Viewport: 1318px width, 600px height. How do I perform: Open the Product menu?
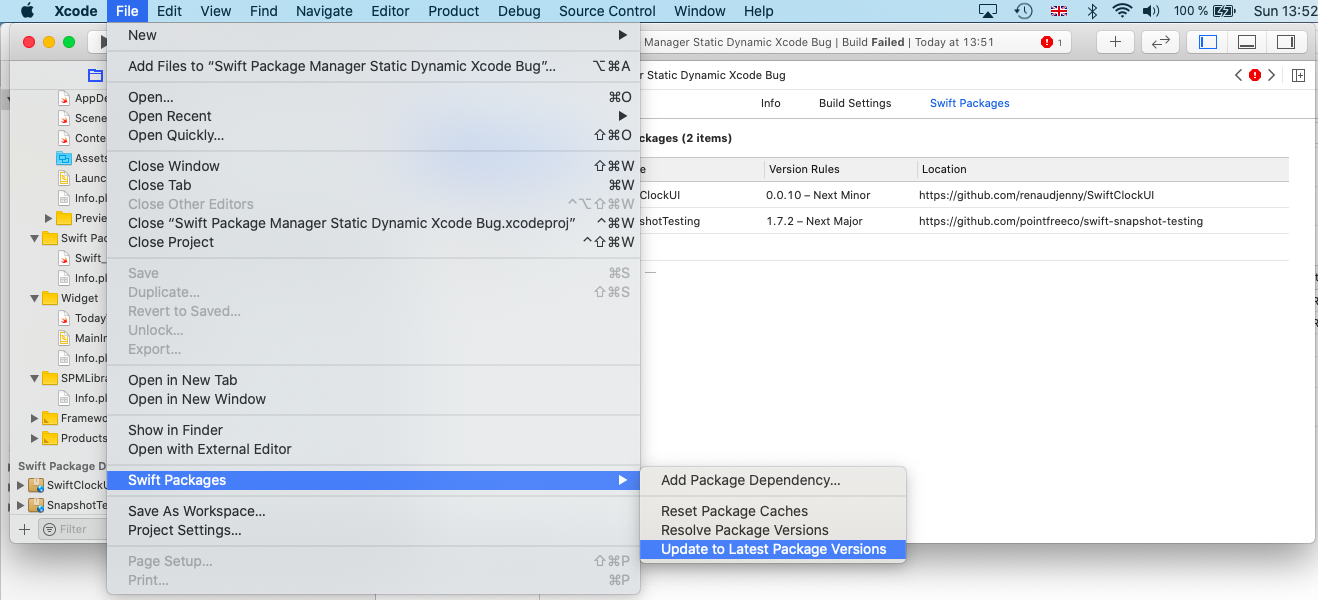(x=454, y=11)
